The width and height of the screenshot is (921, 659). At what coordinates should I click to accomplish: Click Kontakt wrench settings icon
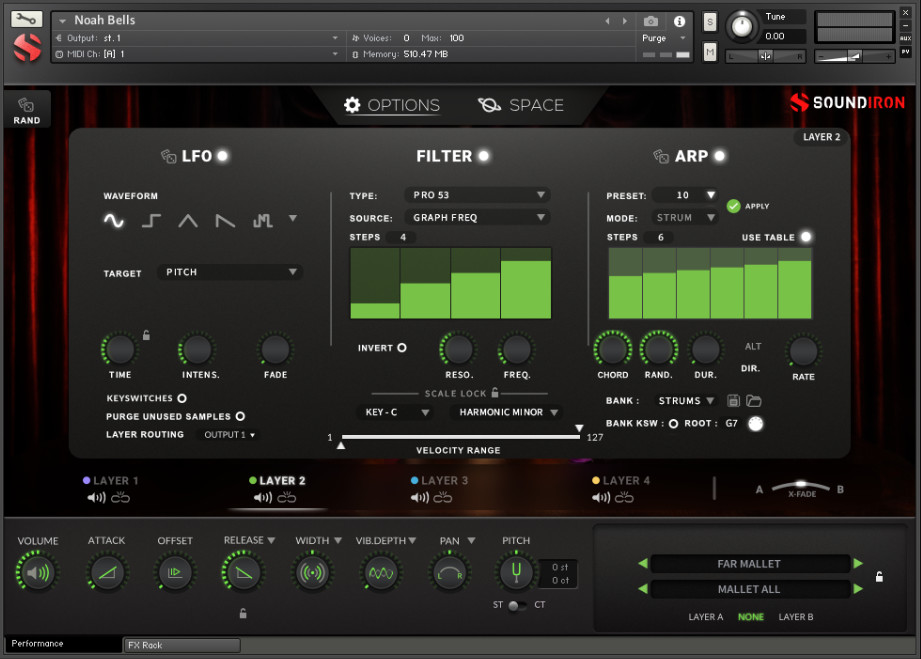[26, 19]
